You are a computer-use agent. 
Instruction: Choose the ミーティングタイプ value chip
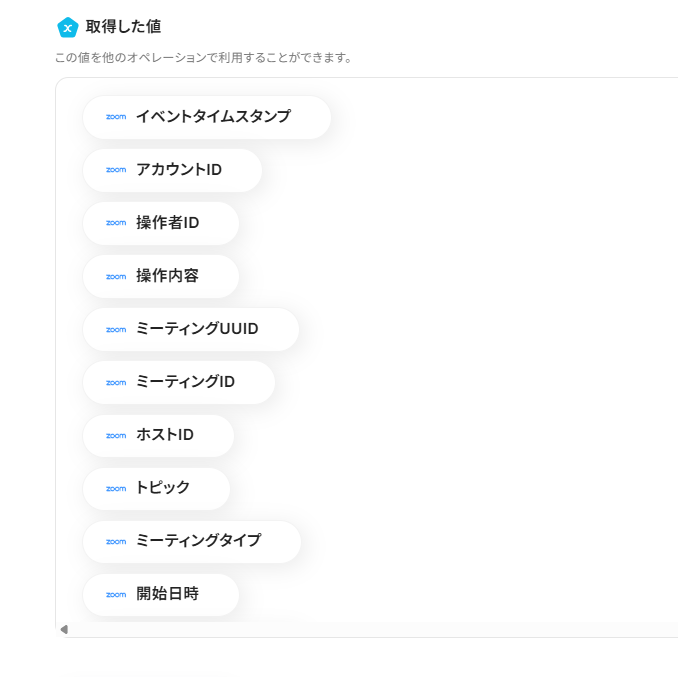[192, 541]
